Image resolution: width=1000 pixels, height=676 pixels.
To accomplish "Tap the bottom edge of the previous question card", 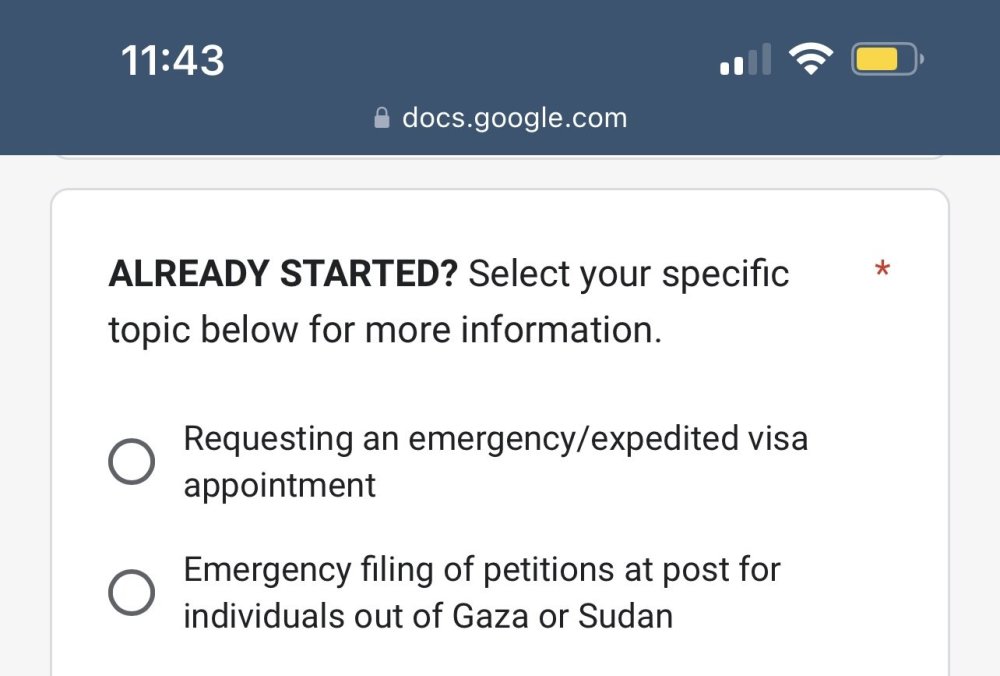I will [x=500, y=157].
